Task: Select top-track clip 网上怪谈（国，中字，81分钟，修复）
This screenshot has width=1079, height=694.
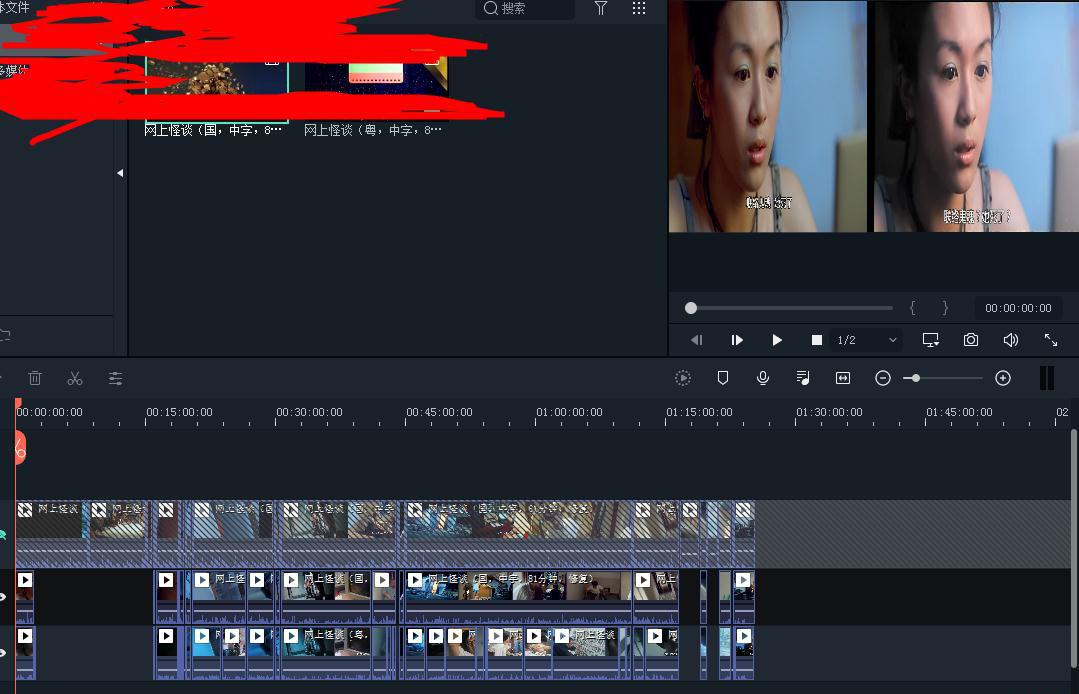Action: click(x=517, y=534)
